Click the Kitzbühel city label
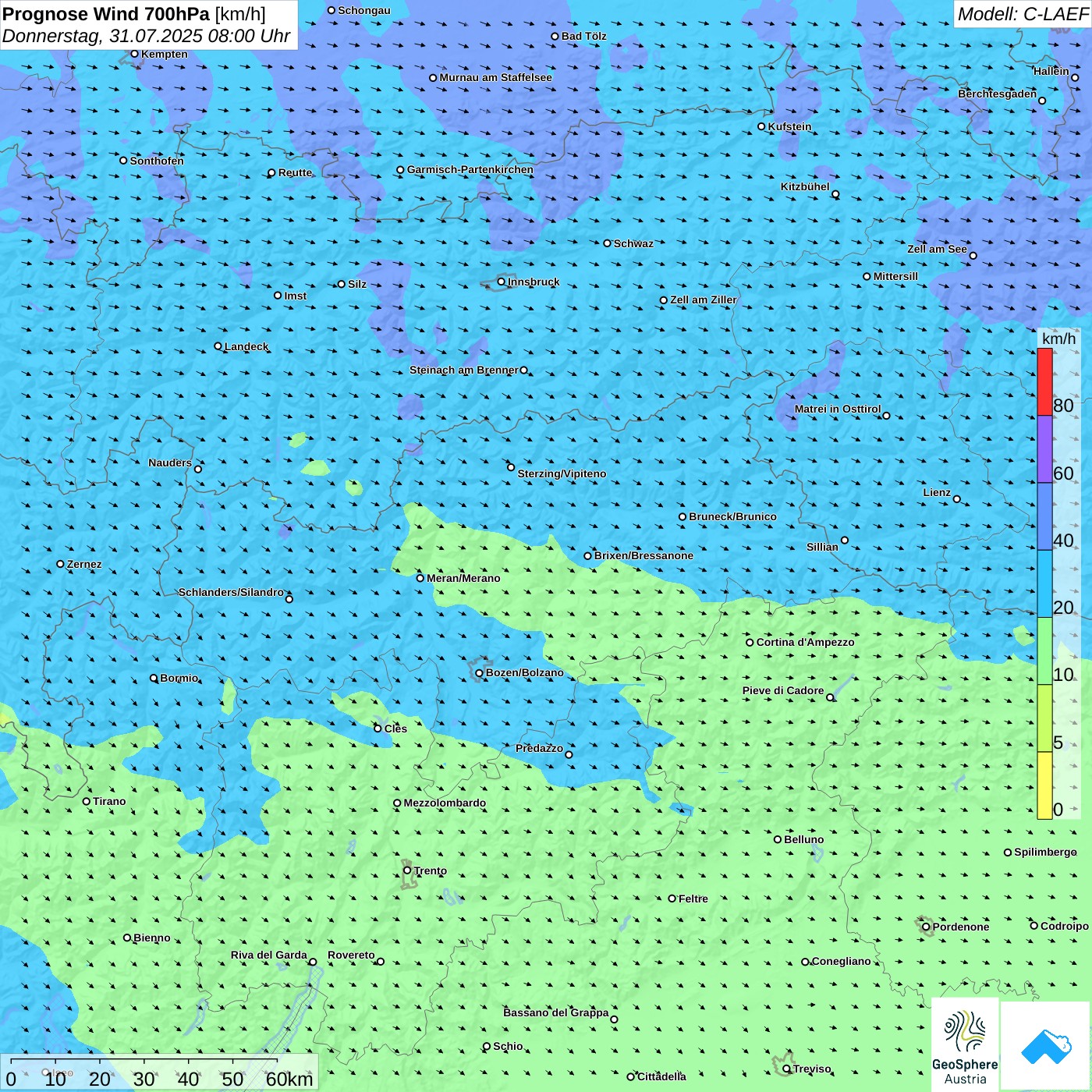The height and width of the screenshot is (1092, 1092). click(805, 186)
